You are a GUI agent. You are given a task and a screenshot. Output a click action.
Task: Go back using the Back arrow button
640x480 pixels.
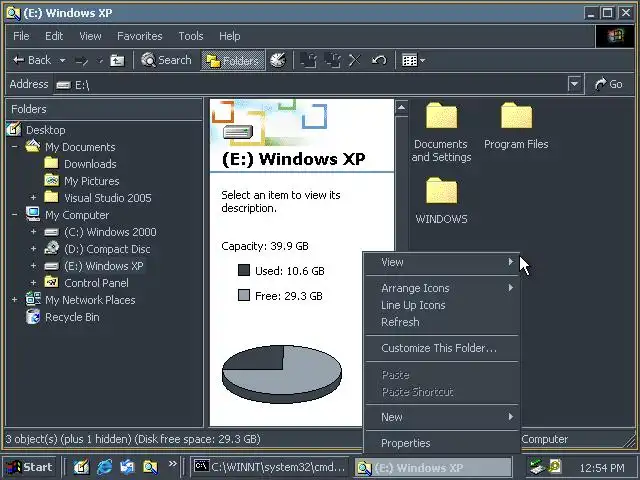tap(31, 60)
